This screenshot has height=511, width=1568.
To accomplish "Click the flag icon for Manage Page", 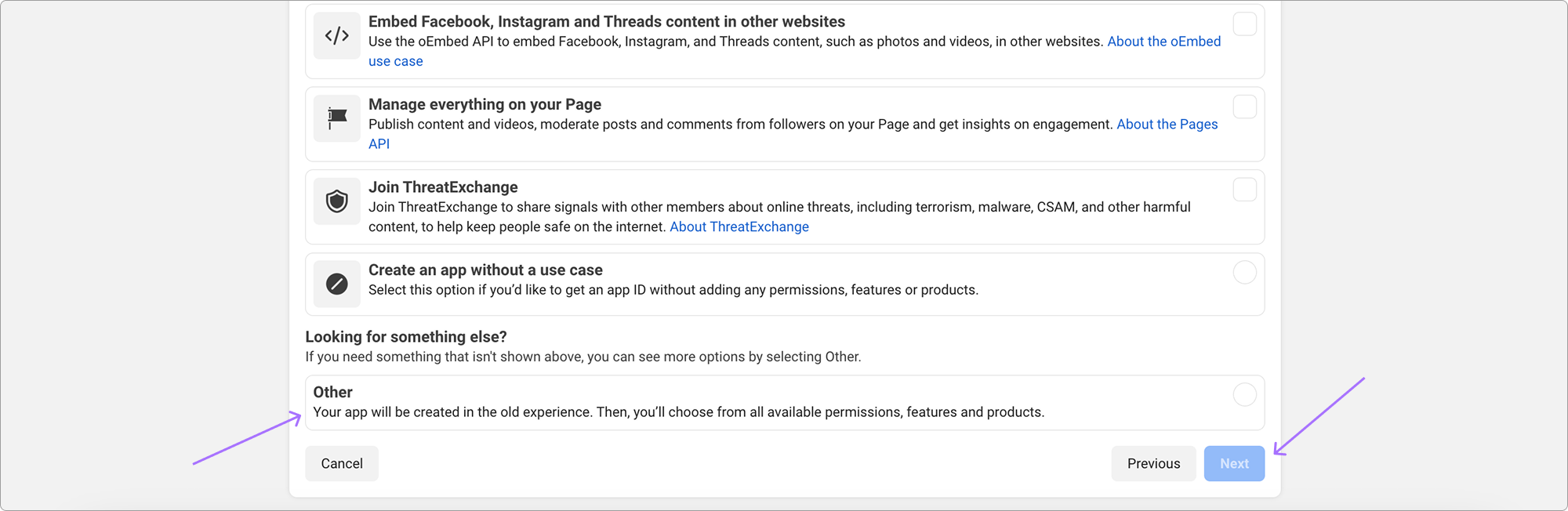I will coord(337,118).
